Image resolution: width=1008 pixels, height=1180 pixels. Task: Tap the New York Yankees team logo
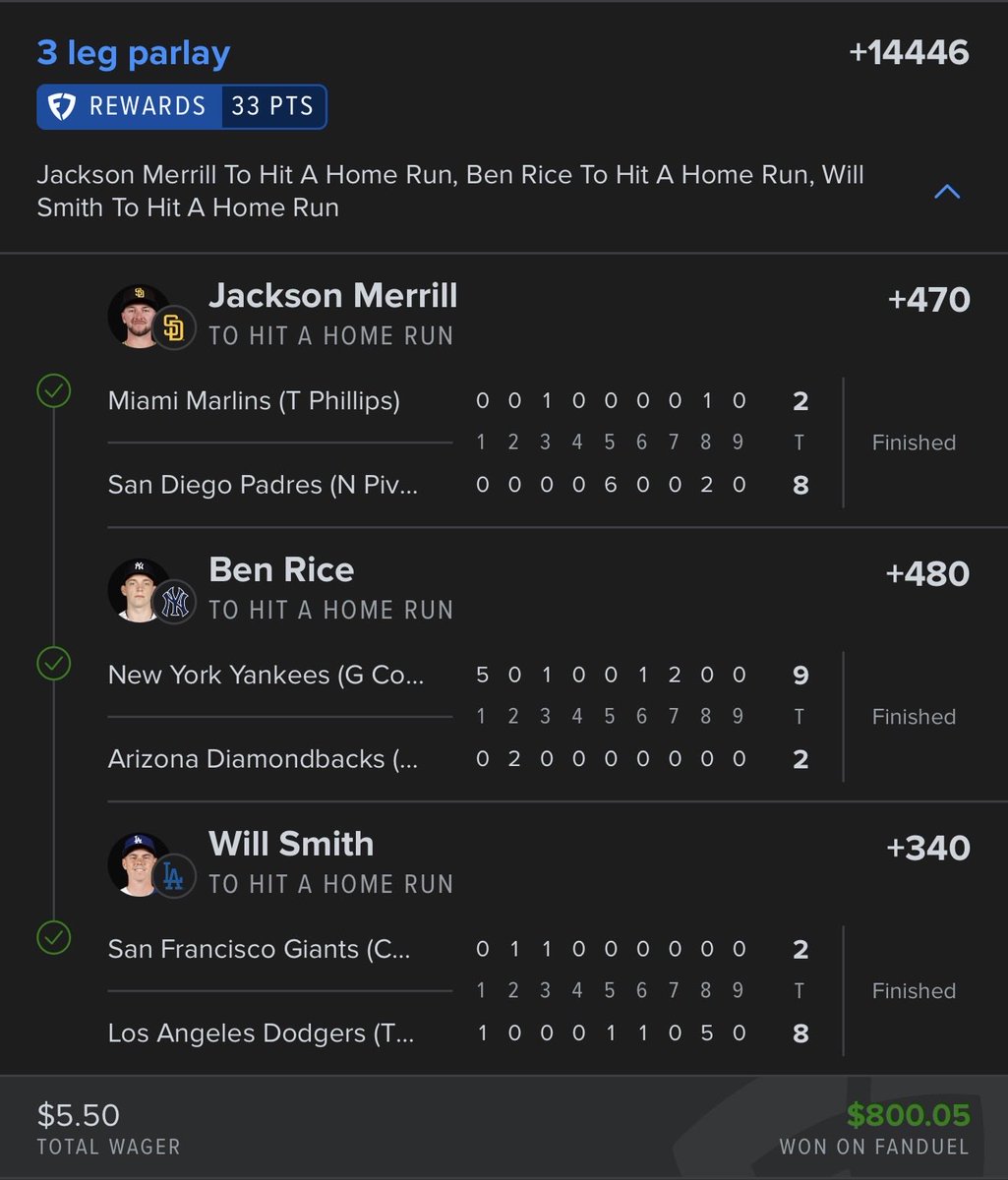tap(174, 603)
